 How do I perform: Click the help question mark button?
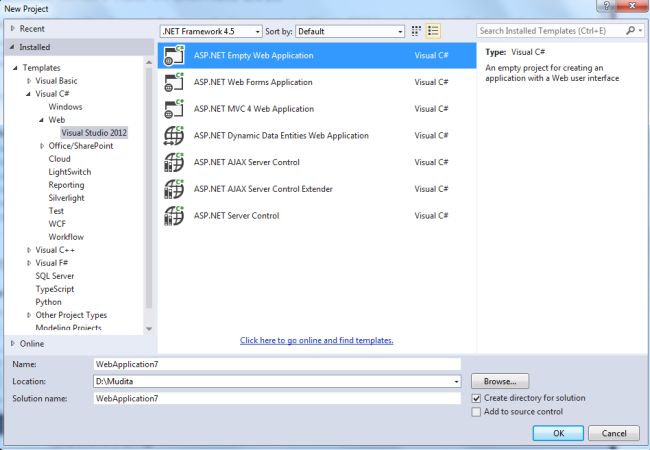(x=606, y=6)
